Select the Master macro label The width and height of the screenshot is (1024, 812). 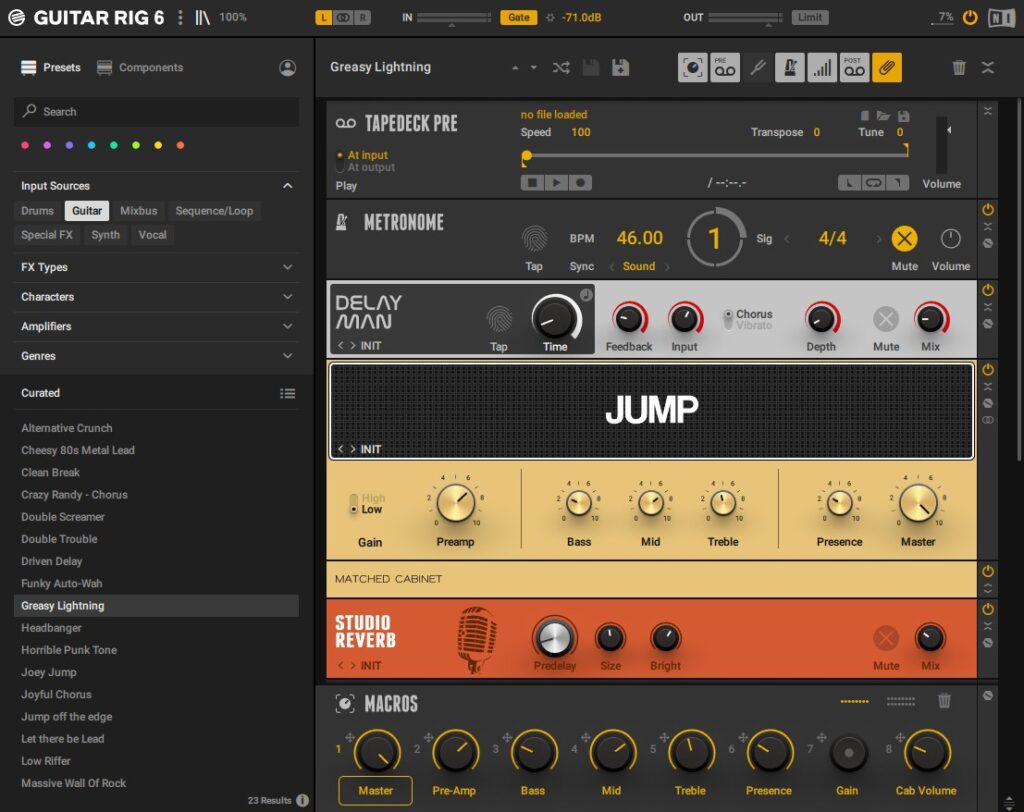point(376,790)
